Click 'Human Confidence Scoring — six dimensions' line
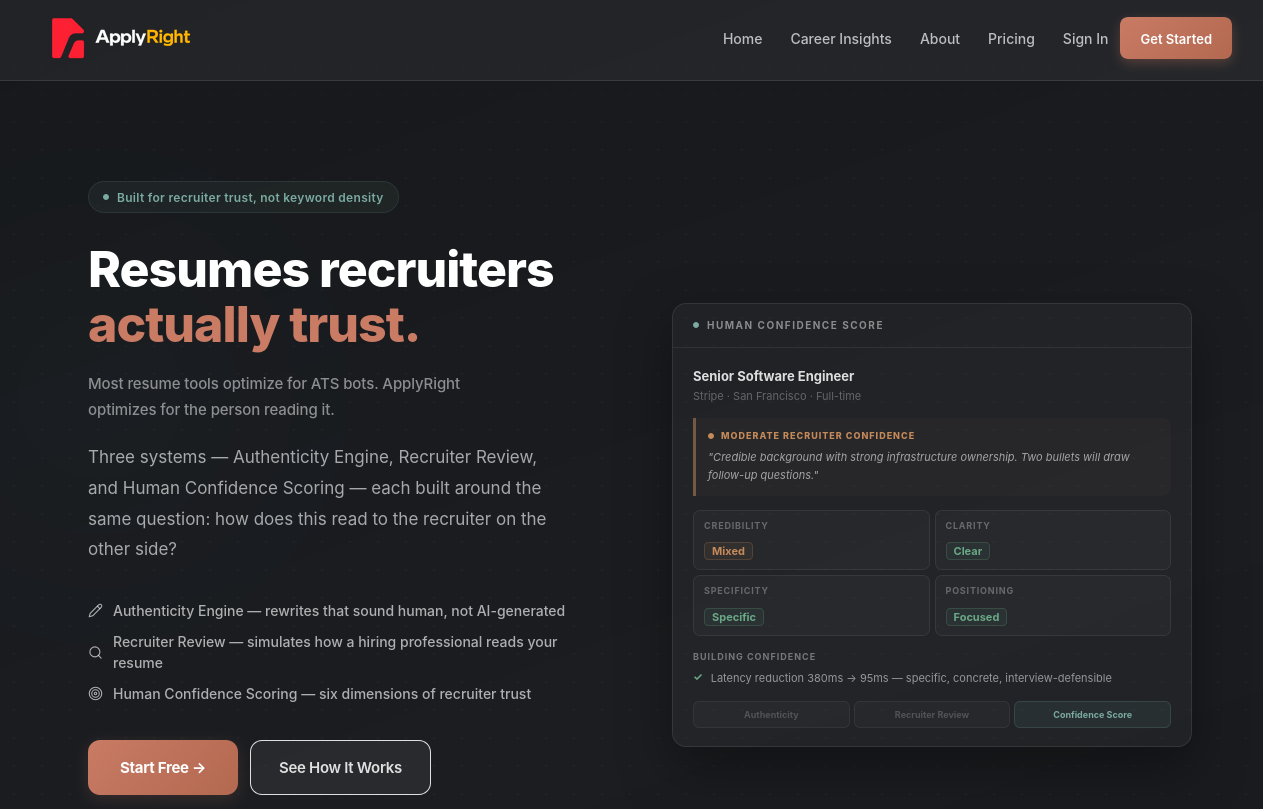The width and height of the screenshot is (1263, 809). [322, 694]
